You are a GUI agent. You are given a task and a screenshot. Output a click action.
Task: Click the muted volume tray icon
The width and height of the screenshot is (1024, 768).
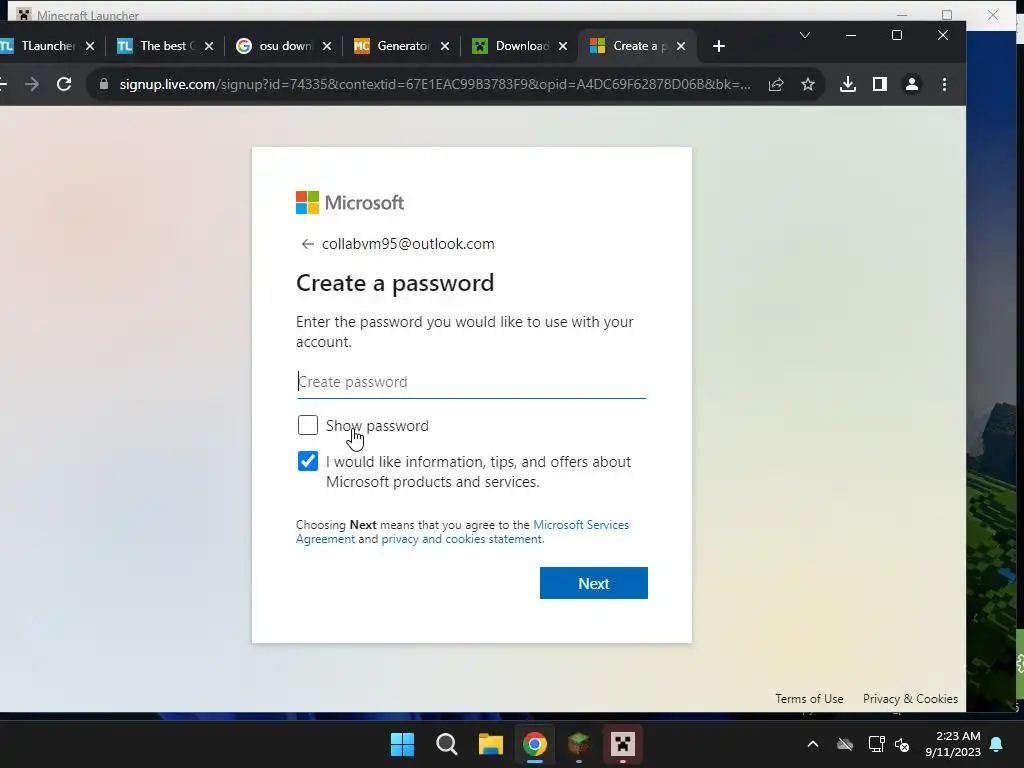coord(903,744)
